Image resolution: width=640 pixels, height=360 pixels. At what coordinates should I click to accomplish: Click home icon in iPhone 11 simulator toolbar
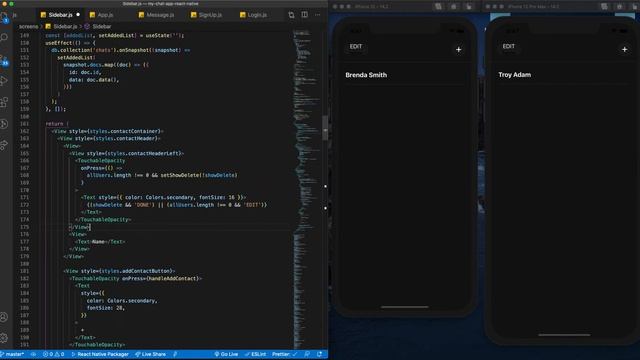[x=453, y=7]
